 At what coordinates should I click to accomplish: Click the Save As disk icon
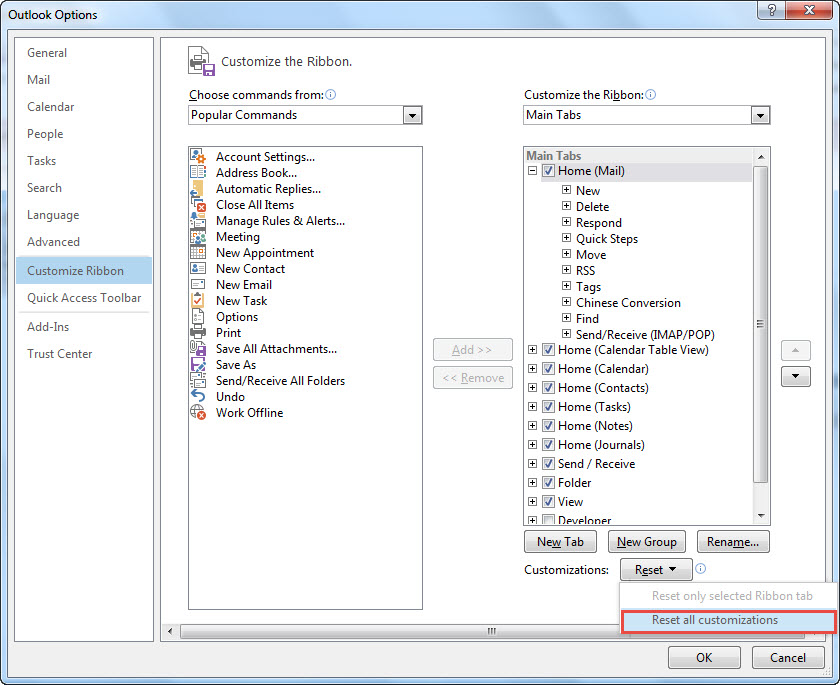tap(198, 365)
